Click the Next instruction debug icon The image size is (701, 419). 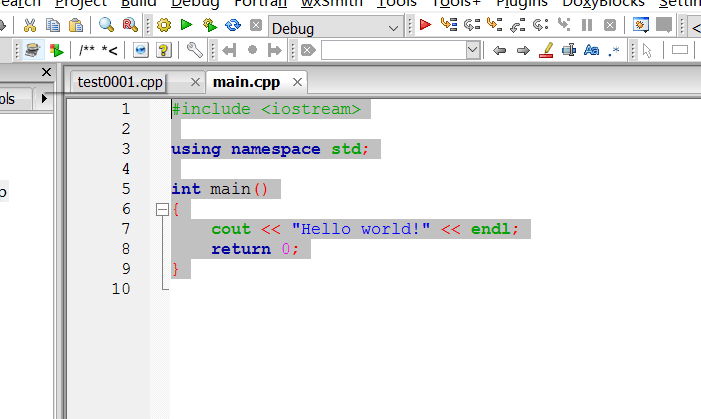tap(541, 25)
